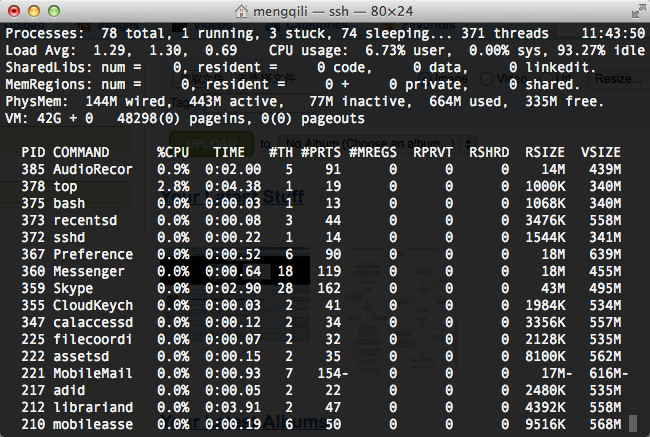Click the 48298(0) pageins value
Image resolution: width=650 pixels, height=437 pixels.
(x=184, y=119)
